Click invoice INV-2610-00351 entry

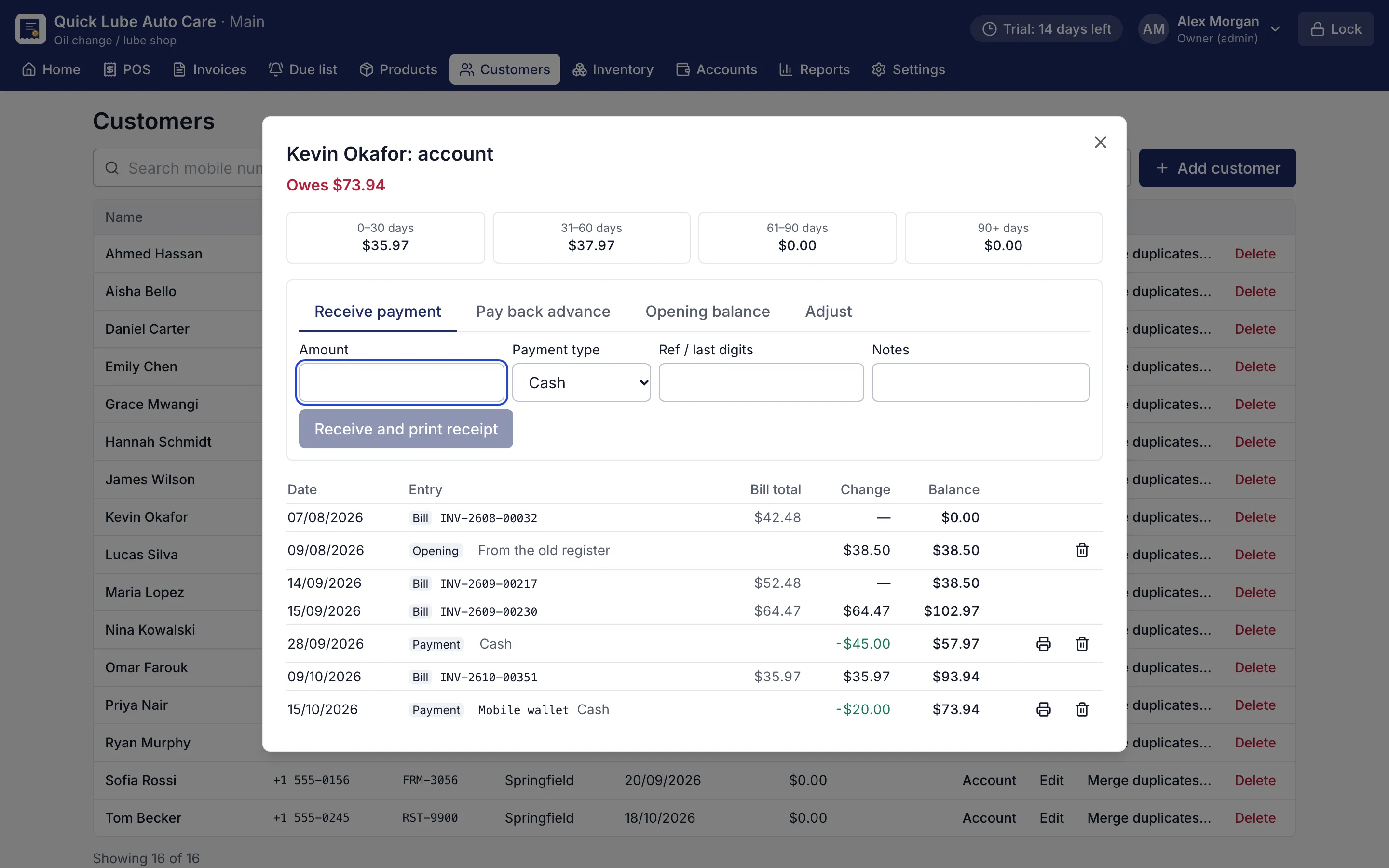coord(489,677)
